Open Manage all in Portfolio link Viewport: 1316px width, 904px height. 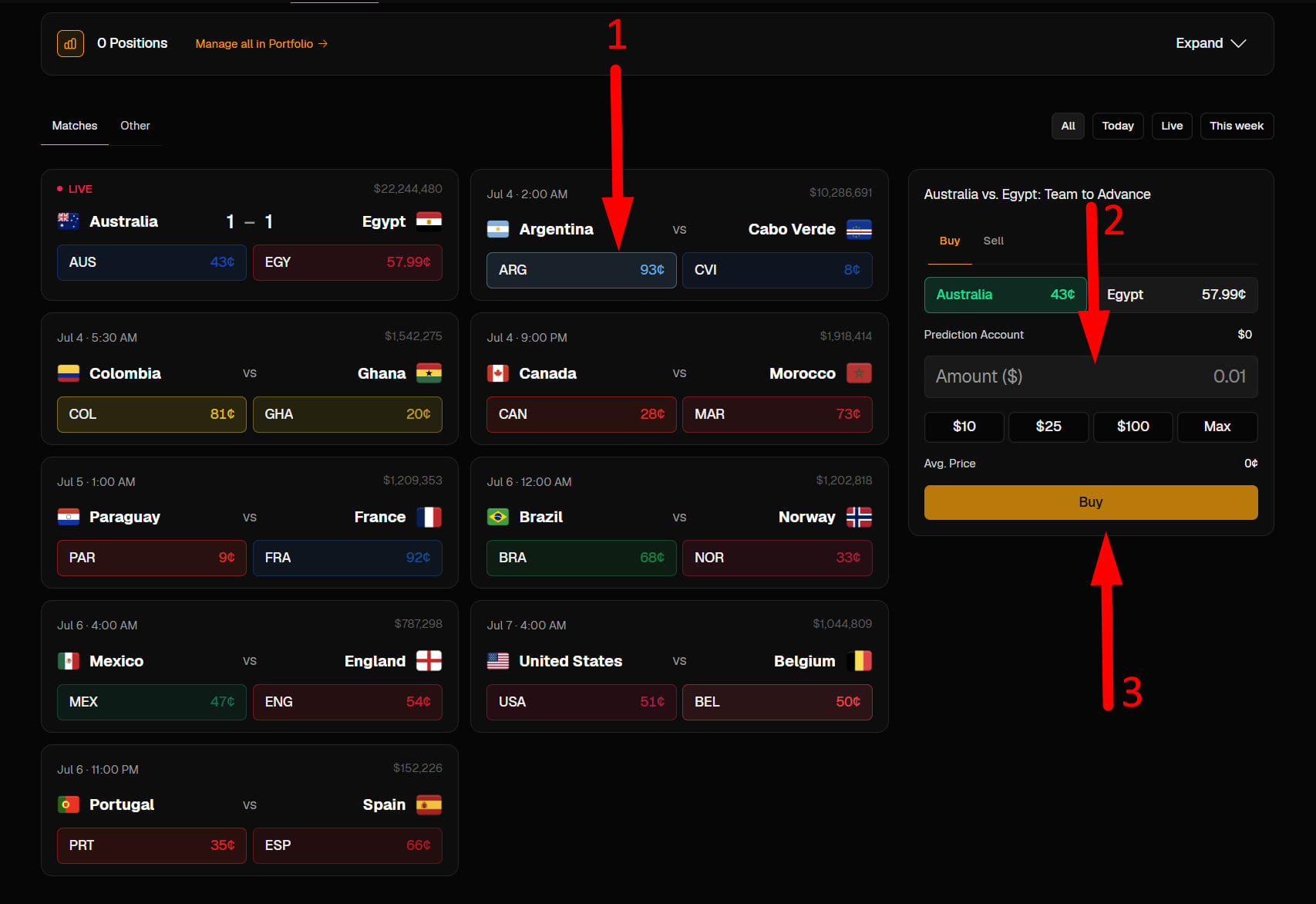pos(261,44)
